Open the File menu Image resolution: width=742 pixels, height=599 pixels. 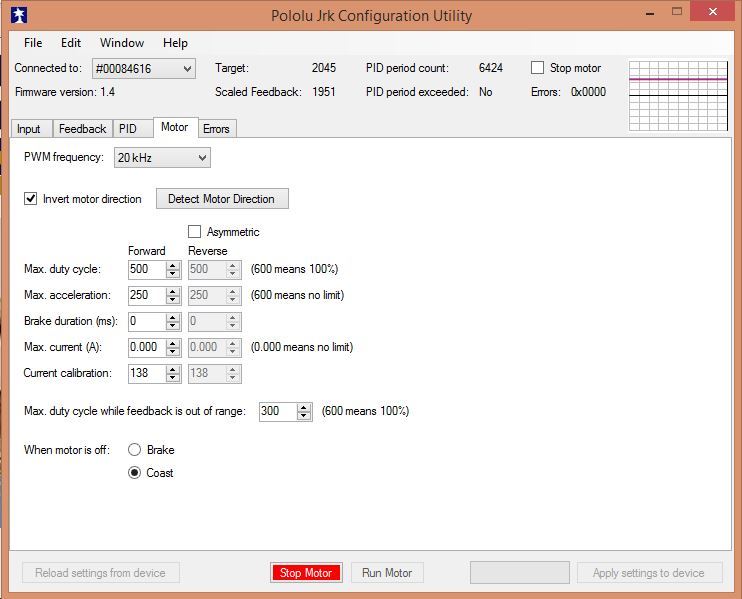click(33, 43)
